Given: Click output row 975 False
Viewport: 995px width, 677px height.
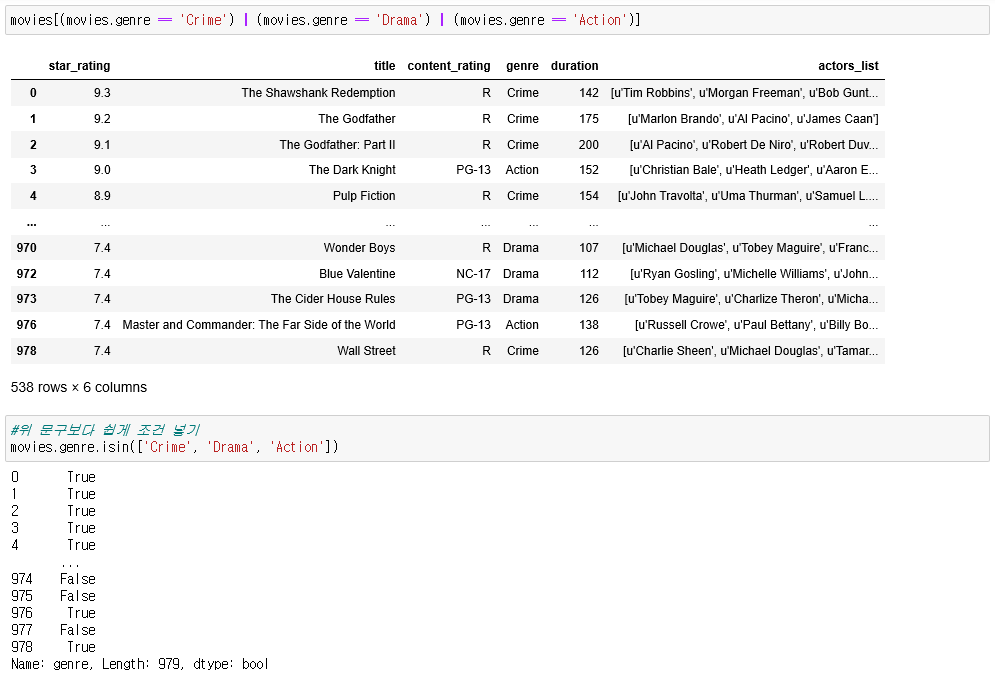Looking at the screenshot, I should coord(53,596).
